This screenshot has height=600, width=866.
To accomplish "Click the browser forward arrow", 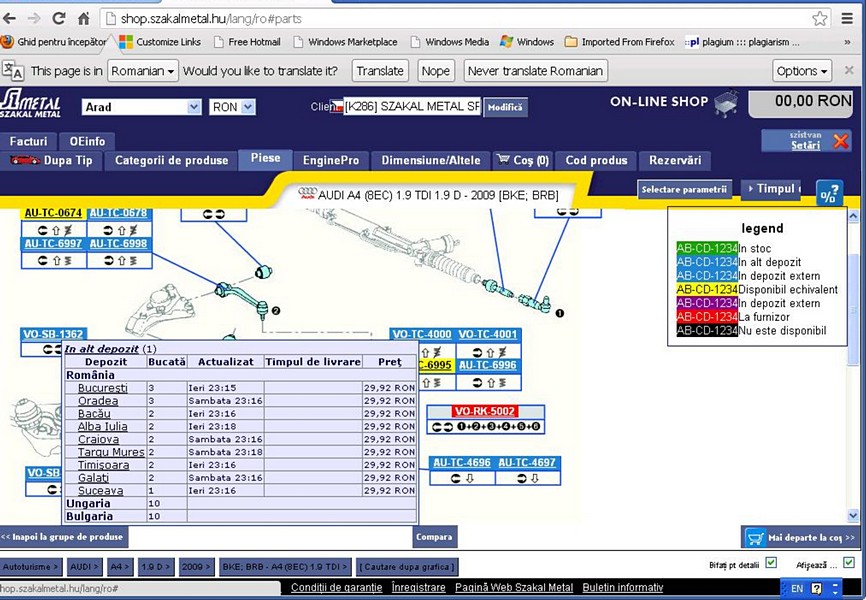I will 34,19.
